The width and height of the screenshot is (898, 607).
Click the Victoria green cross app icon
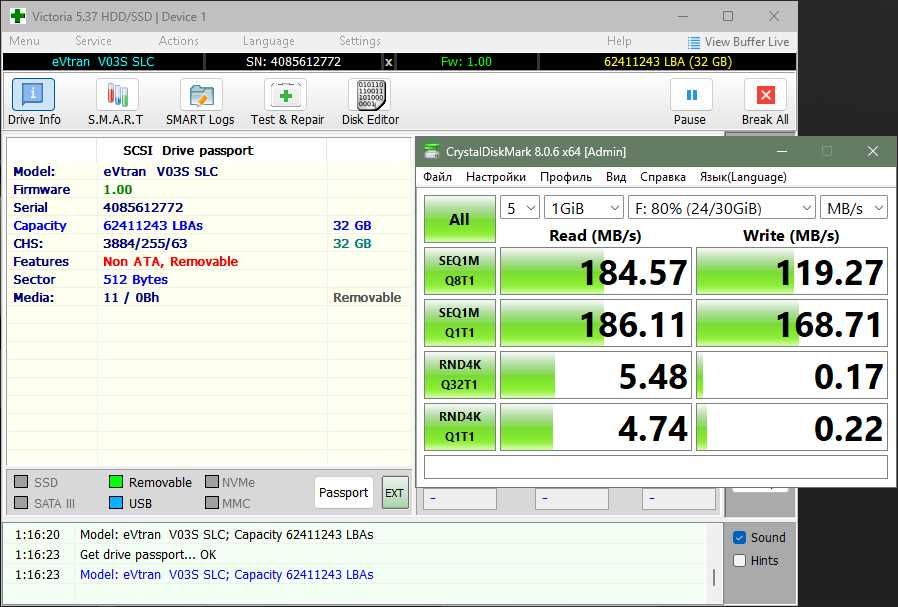18,16
